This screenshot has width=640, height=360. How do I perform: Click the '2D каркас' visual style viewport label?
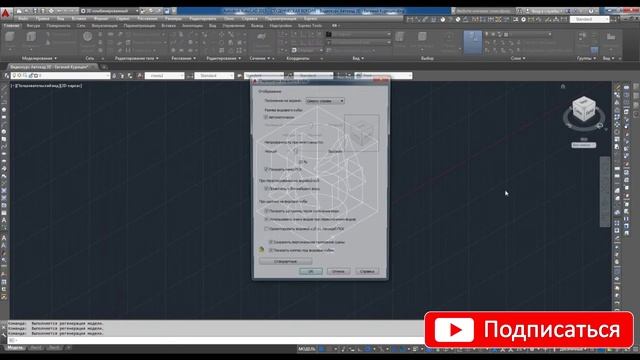[x=71, y=86]
